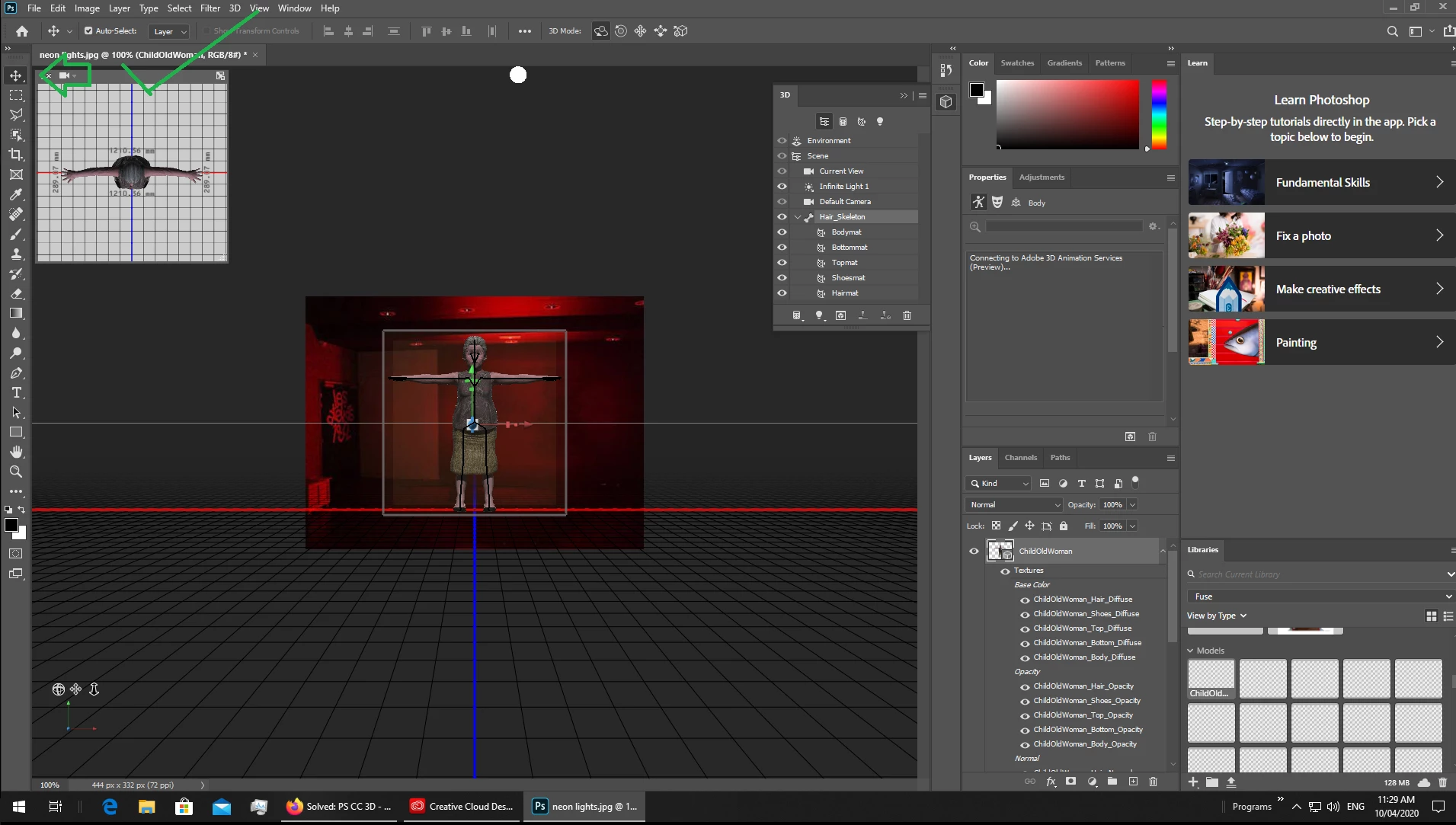1456x825 pixels.
Task: Open the Fundamental Skills tutorial
Action: pyautogui.click(x=1320, y=182)
